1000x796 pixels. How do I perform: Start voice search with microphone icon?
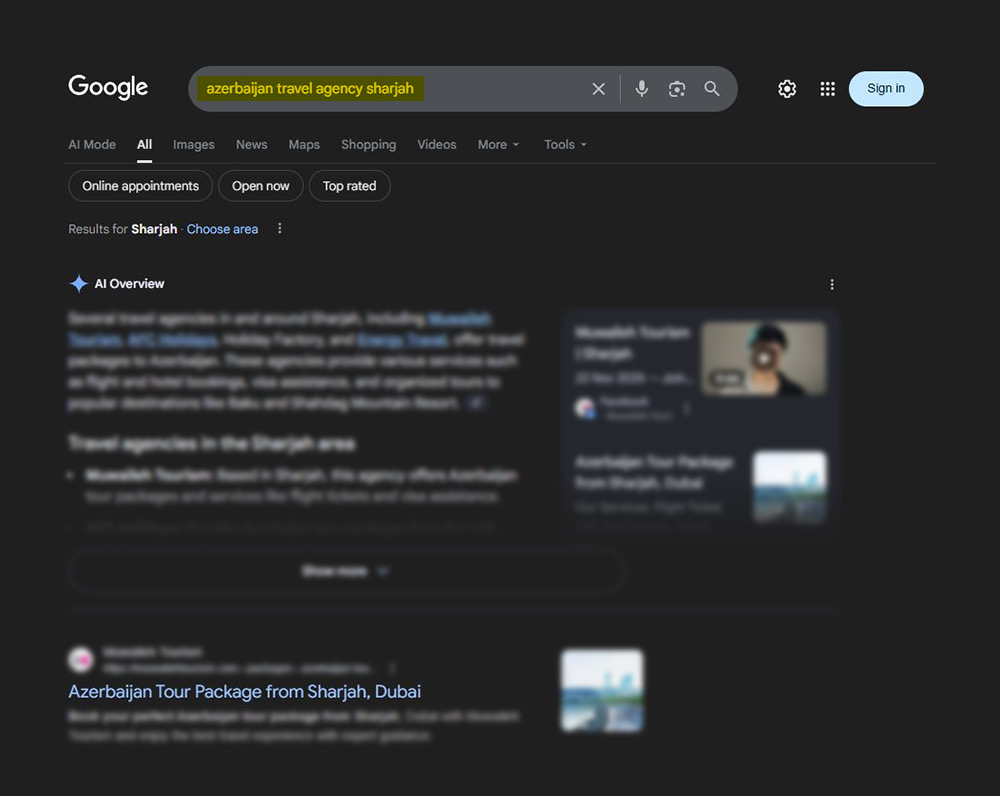point(642,89)
